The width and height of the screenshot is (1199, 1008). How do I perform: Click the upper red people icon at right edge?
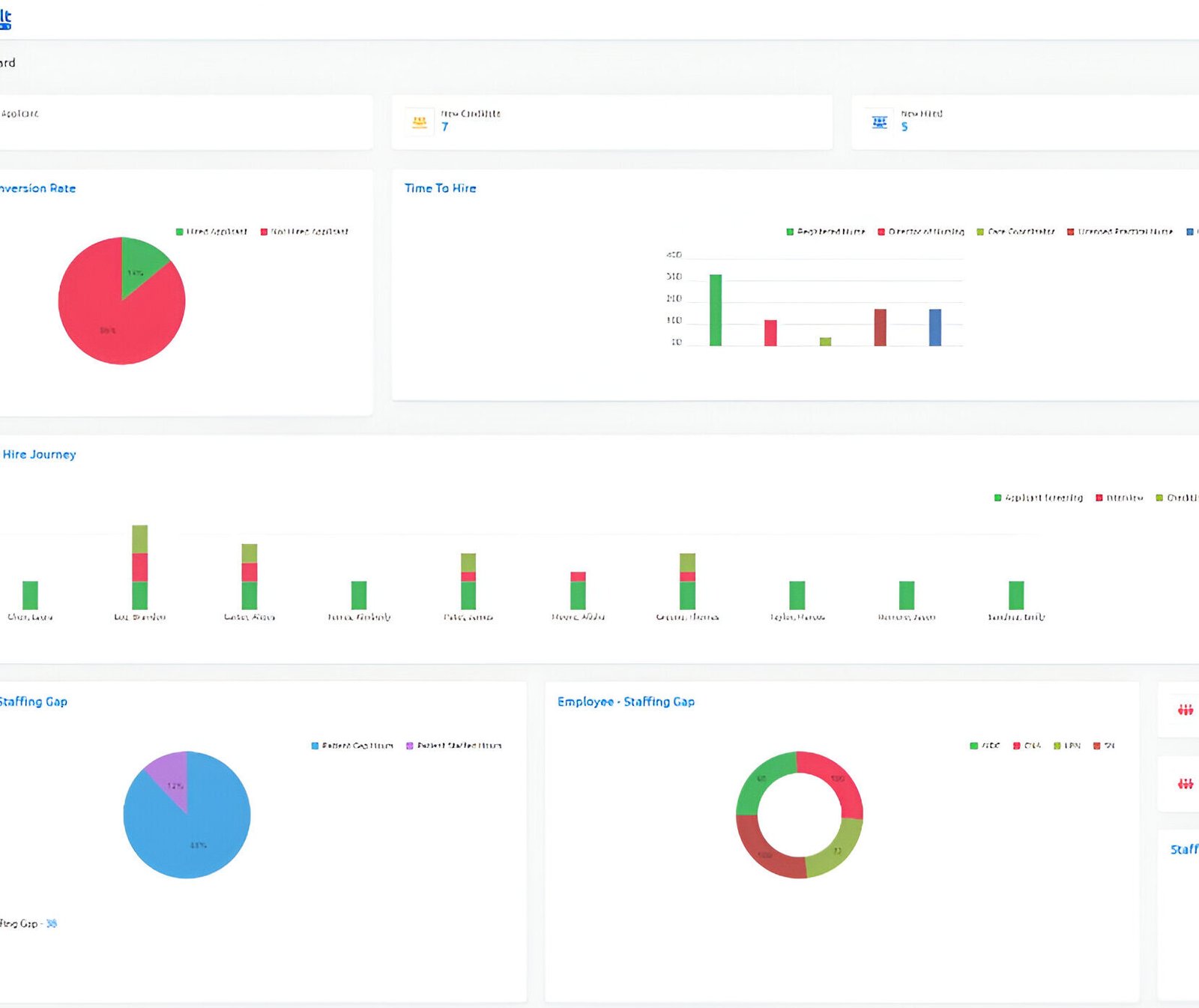[1185, 709]
